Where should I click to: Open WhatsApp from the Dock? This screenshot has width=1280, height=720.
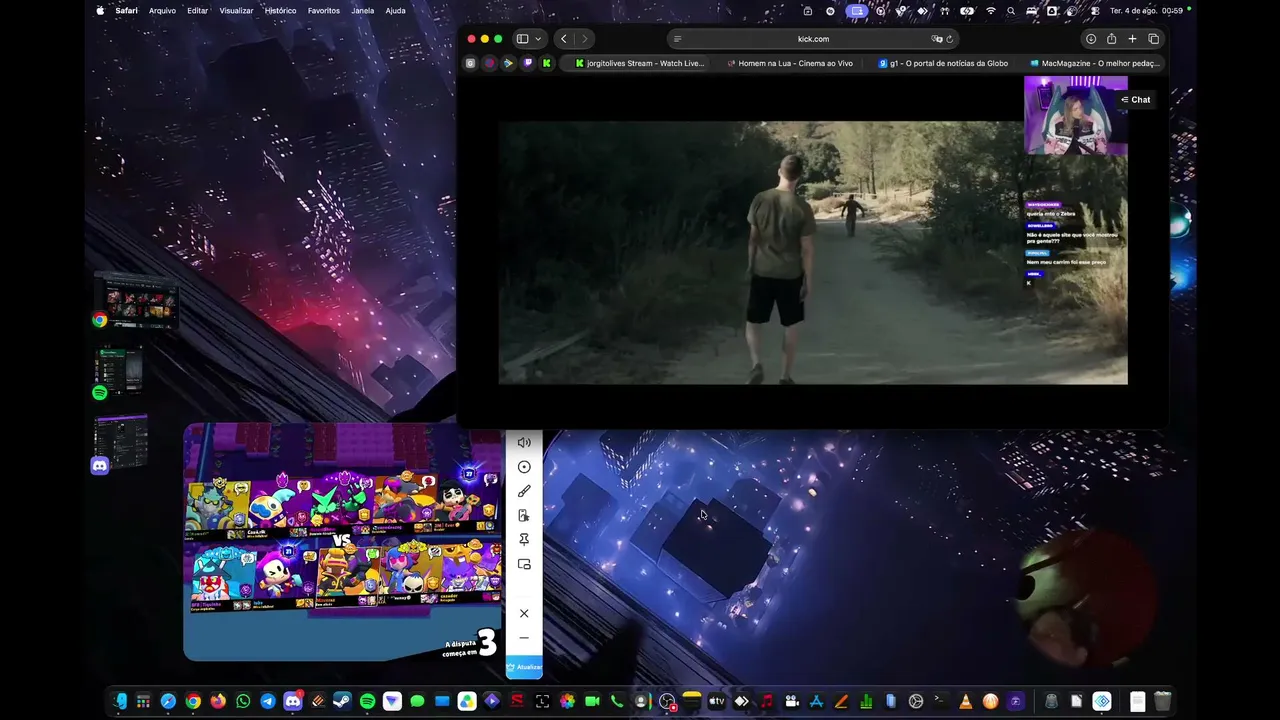[x=243, y=701]
